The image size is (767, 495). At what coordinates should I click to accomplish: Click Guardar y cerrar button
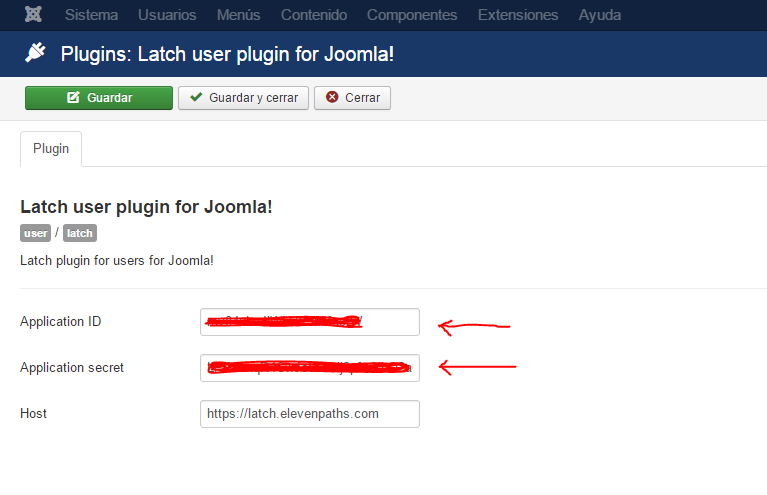[243, 98]
